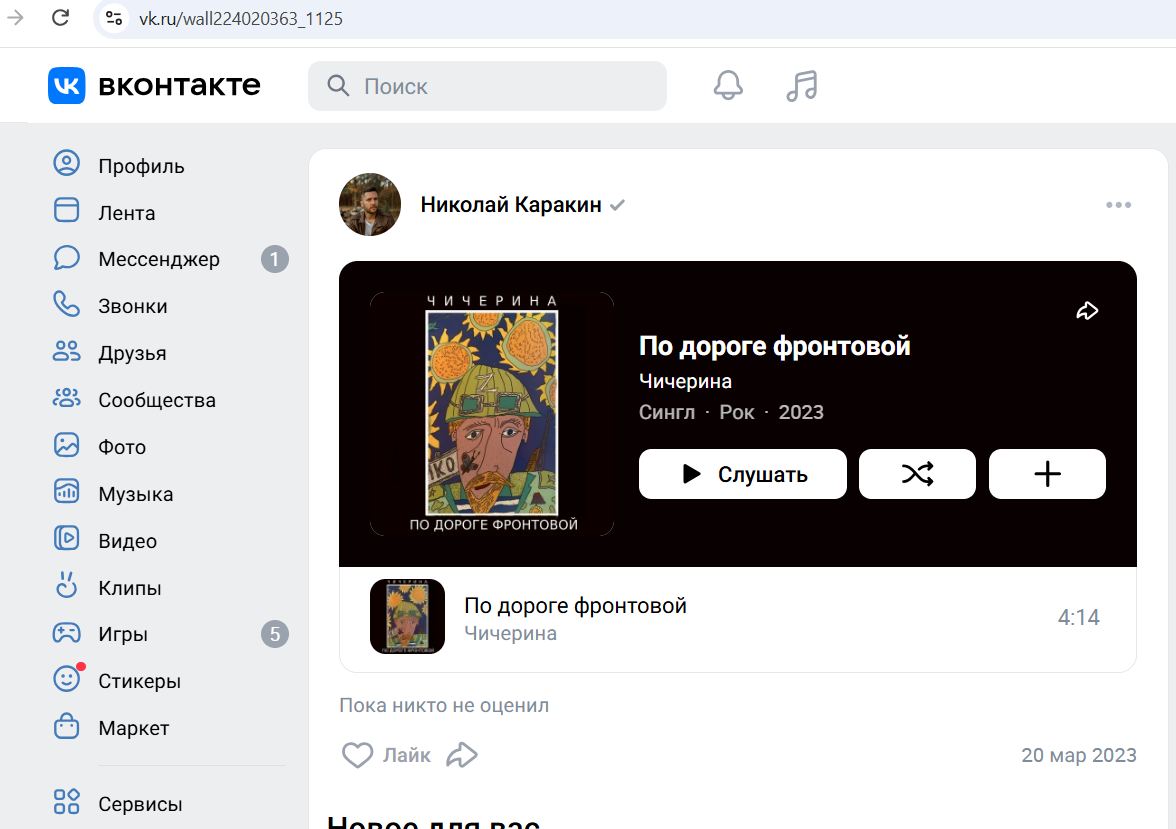Click the repost arrow beside Лайк
The height and width of the screenshot is (829, 1176).
click(462, 755)
